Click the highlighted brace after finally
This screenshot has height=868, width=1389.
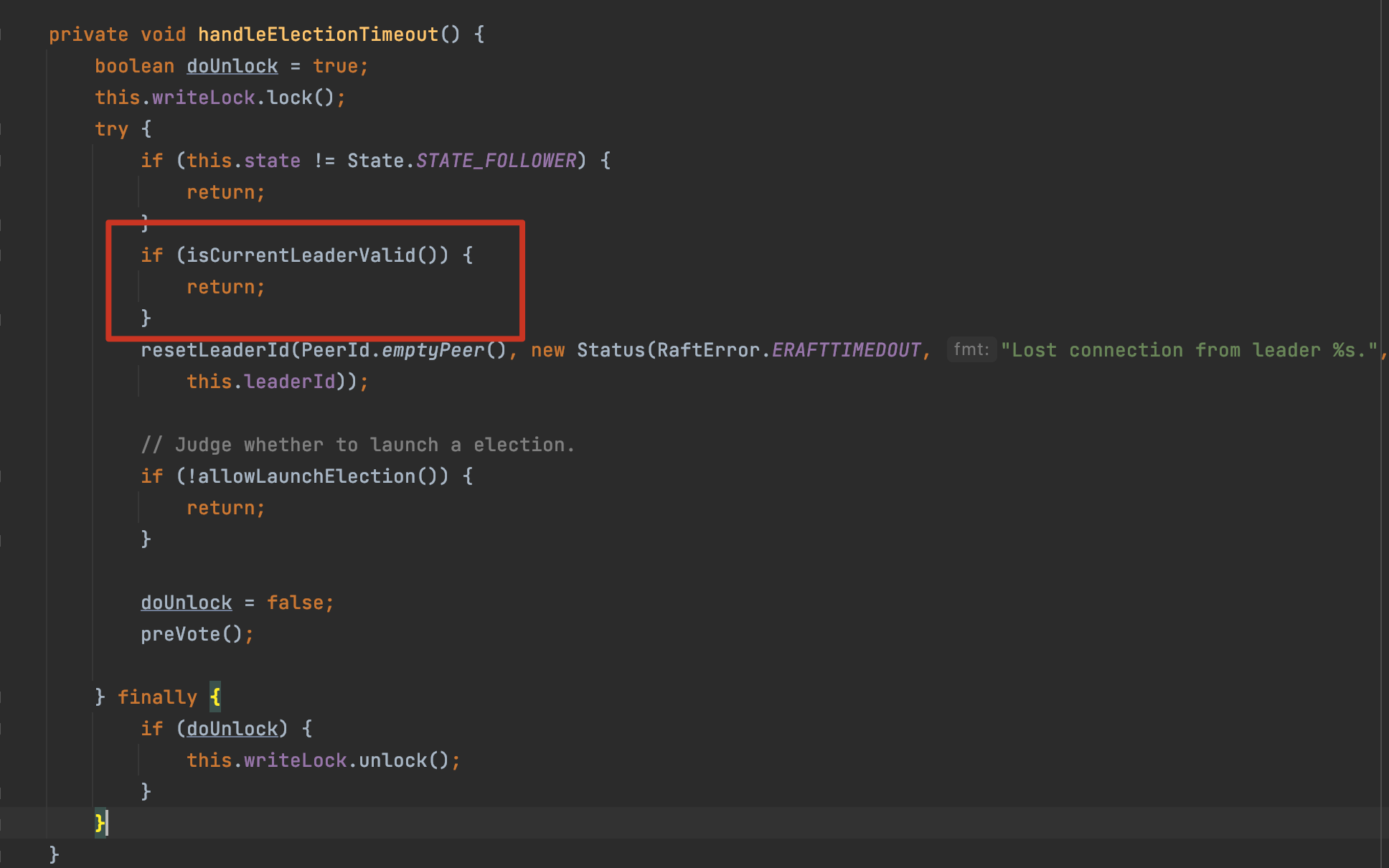[x=215, y=697]
